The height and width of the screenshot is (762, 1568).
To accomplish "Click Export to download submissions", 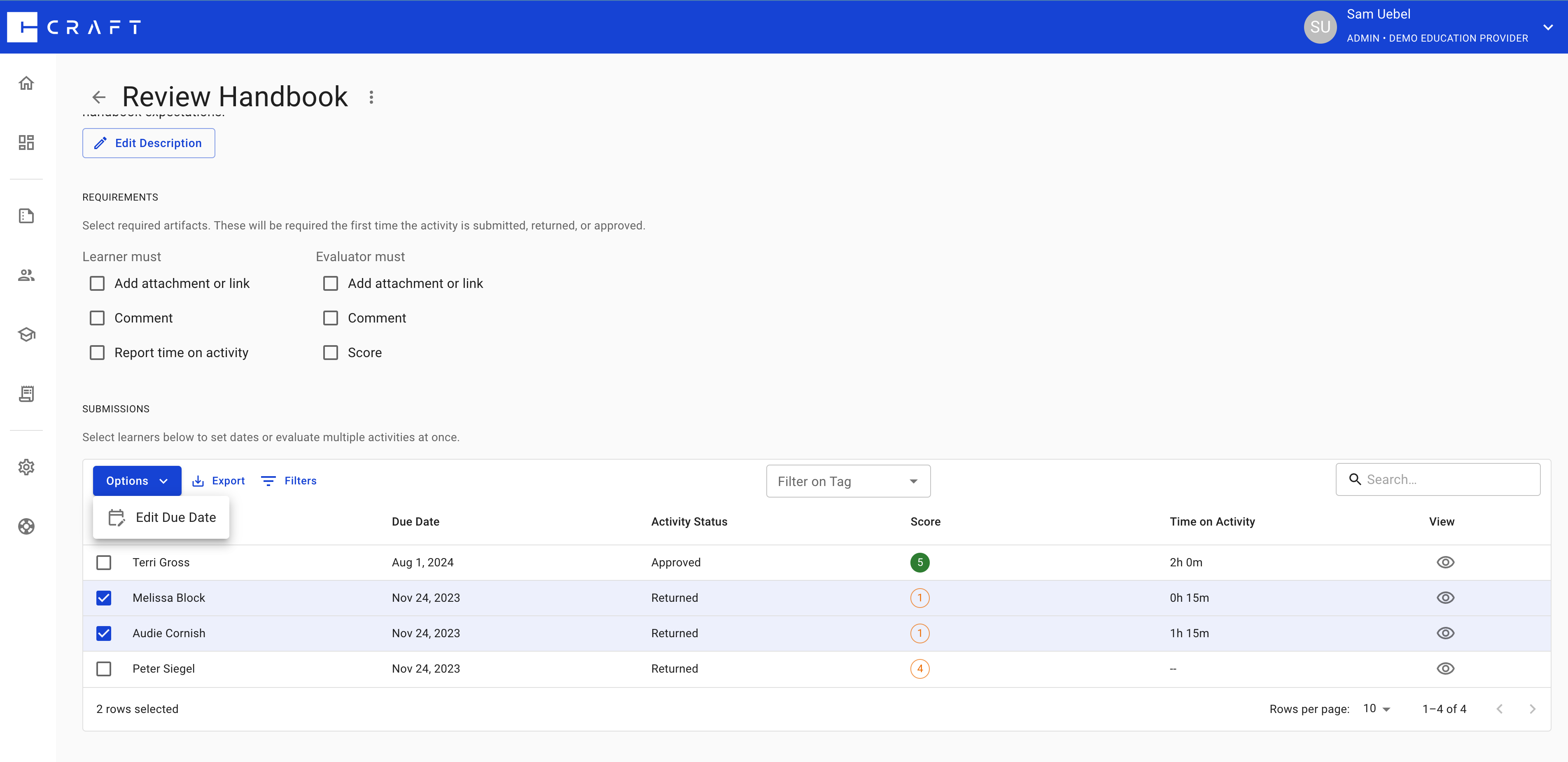I will pos(218,480).
